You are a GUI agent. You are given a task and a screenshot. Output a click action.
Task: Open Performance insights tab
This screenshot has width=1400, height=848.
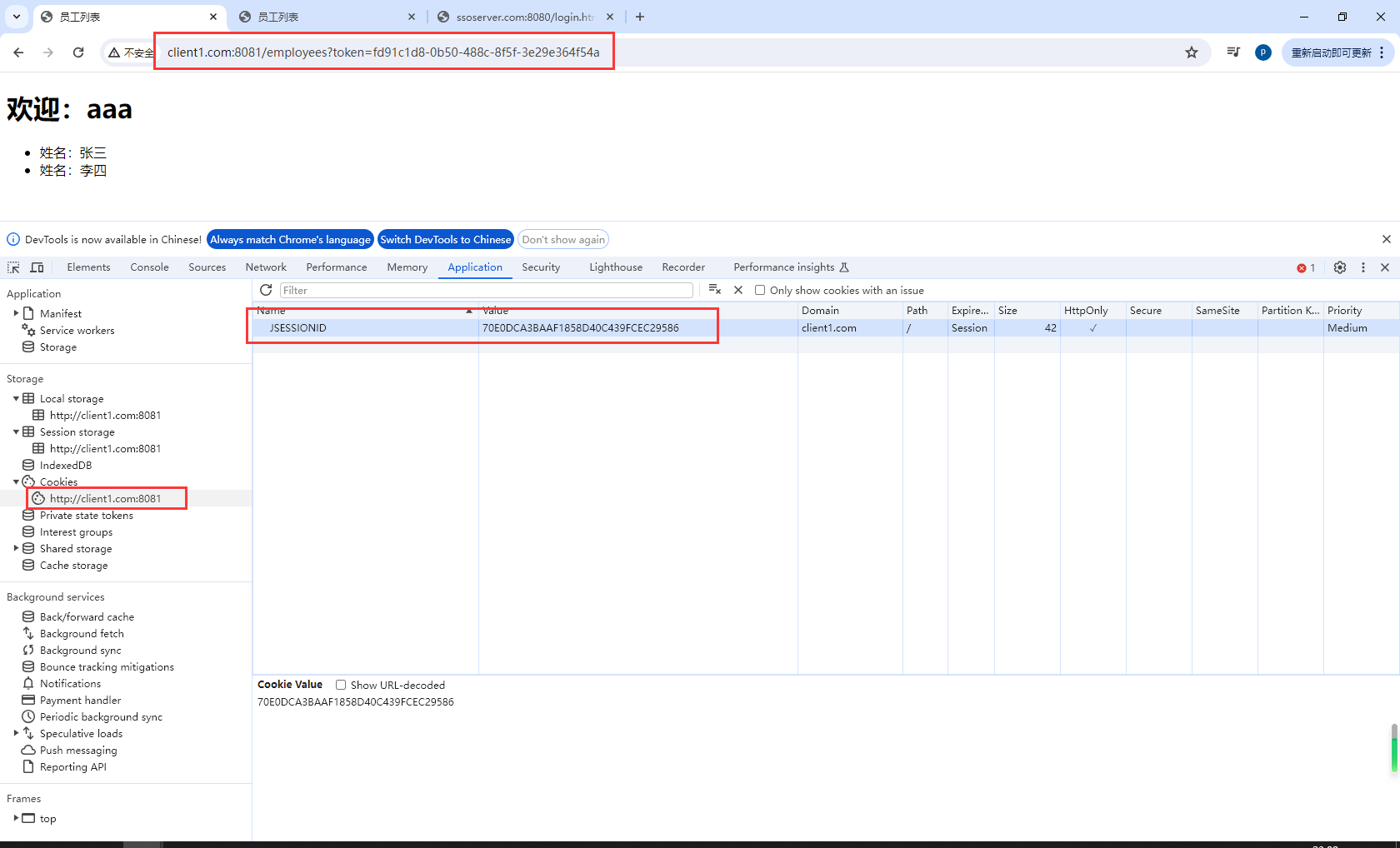pyautogui.click(x=791, y=267)
